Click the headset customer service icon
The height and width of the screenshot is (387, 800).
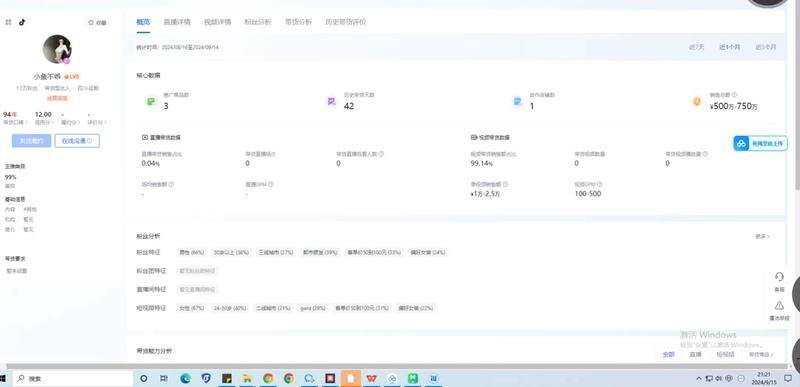[779, 276]
